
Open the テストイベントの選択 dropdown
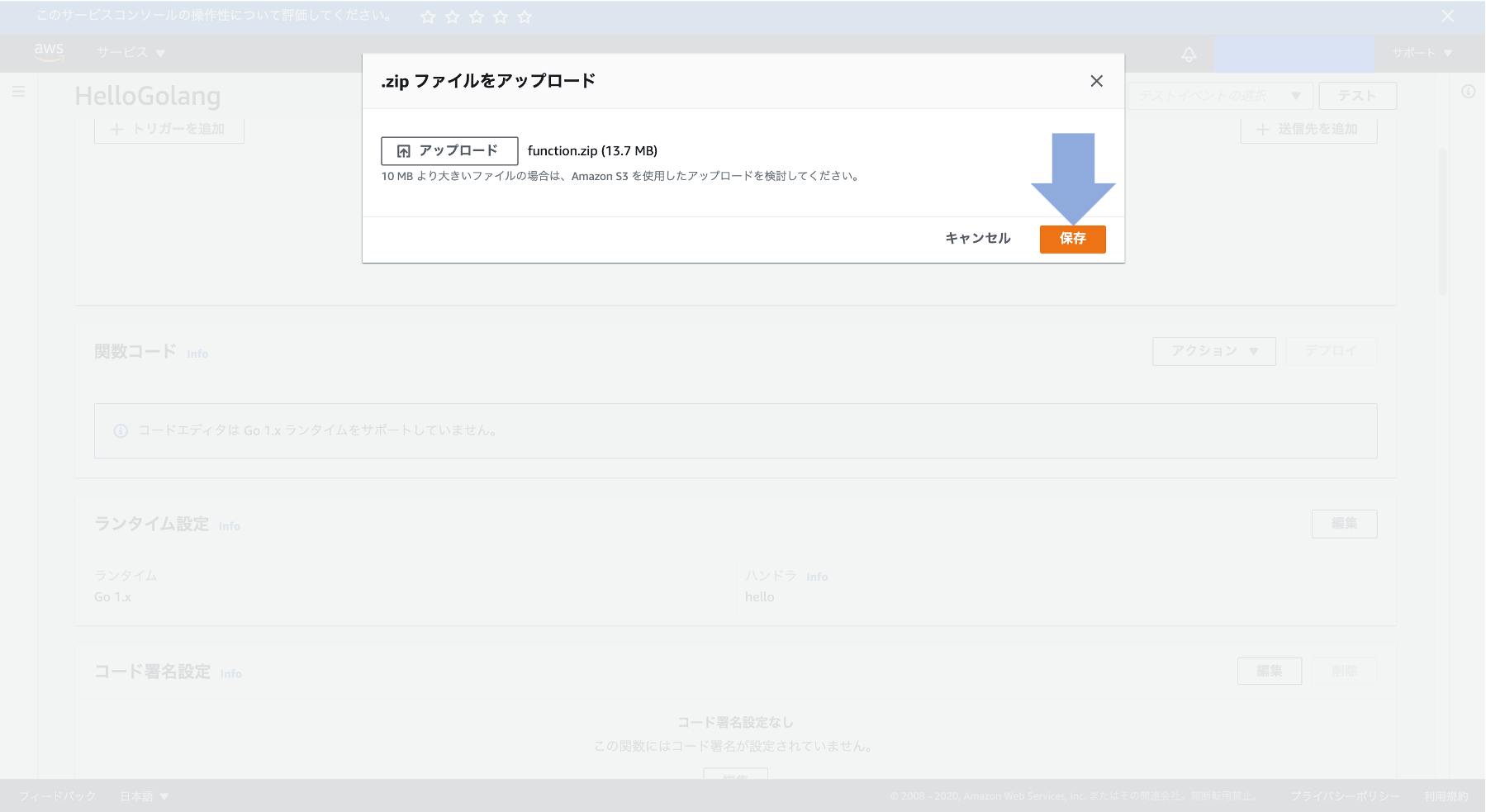(1220, 96)
